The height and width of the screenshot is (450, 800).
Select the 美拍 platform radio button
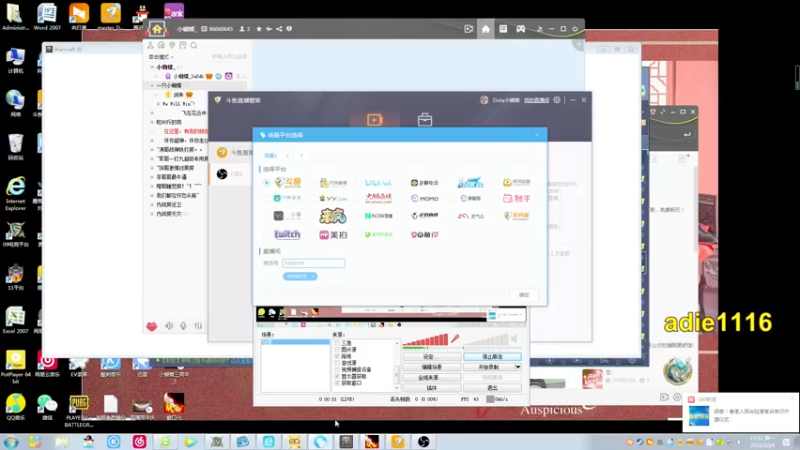pos(313,235)
